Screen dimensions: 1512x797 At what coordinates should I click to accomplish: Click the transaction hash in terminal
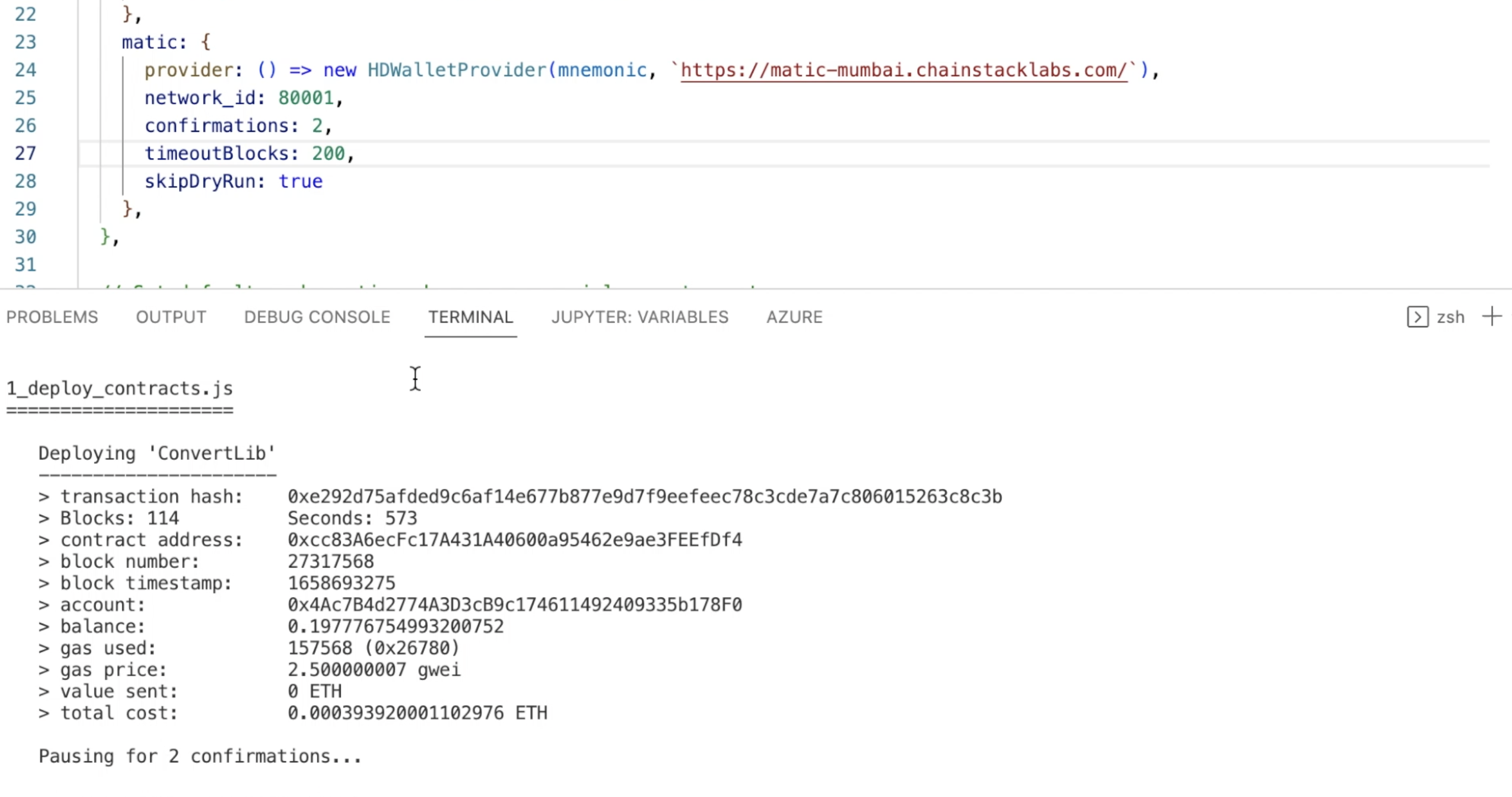click(x=644, y=497)
